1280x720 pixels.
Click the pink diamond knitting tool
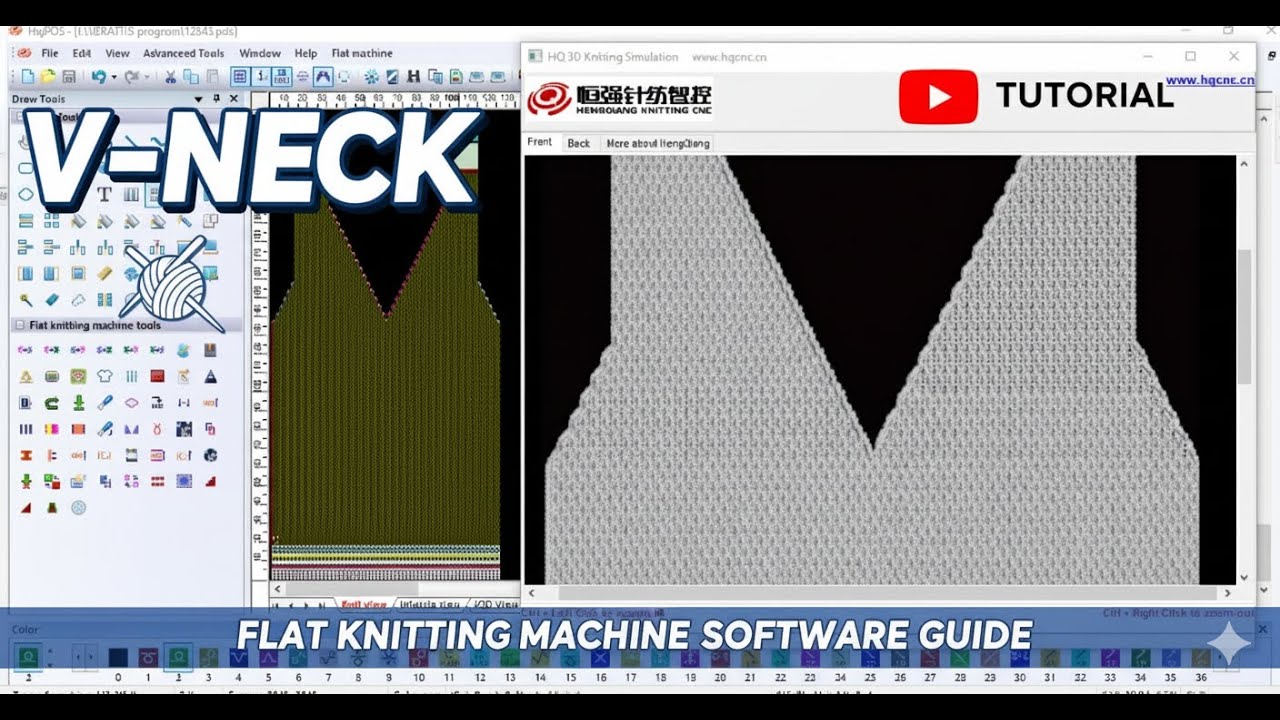pyautogui.click(x=131, y=403)
